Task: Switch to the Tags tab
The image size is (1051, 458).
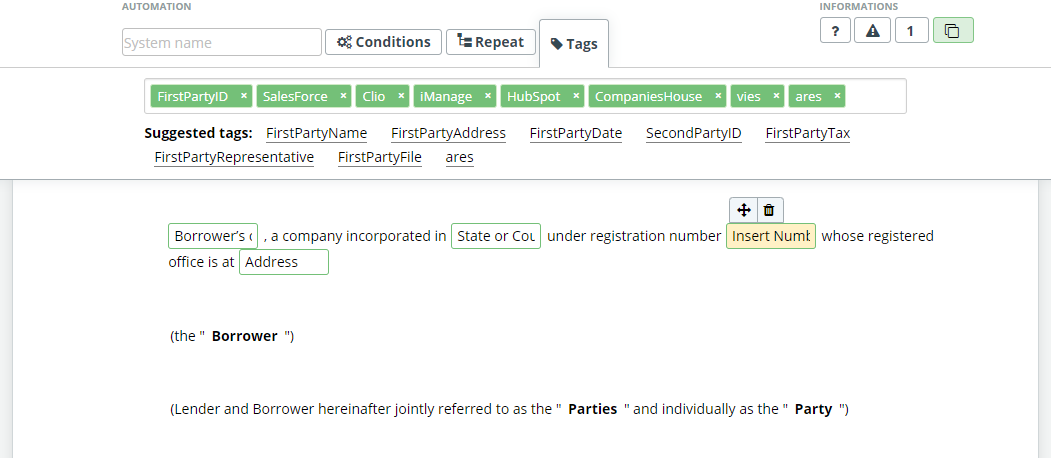Action: coord(574,44)
